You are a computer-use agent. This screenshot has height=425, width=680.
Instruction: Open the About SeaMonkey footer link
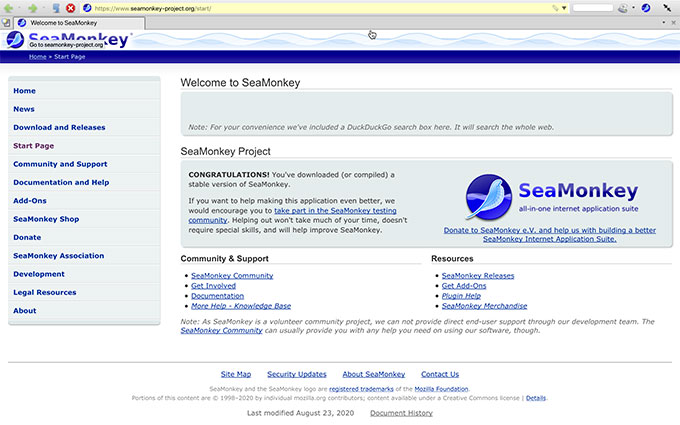point(374,374)
